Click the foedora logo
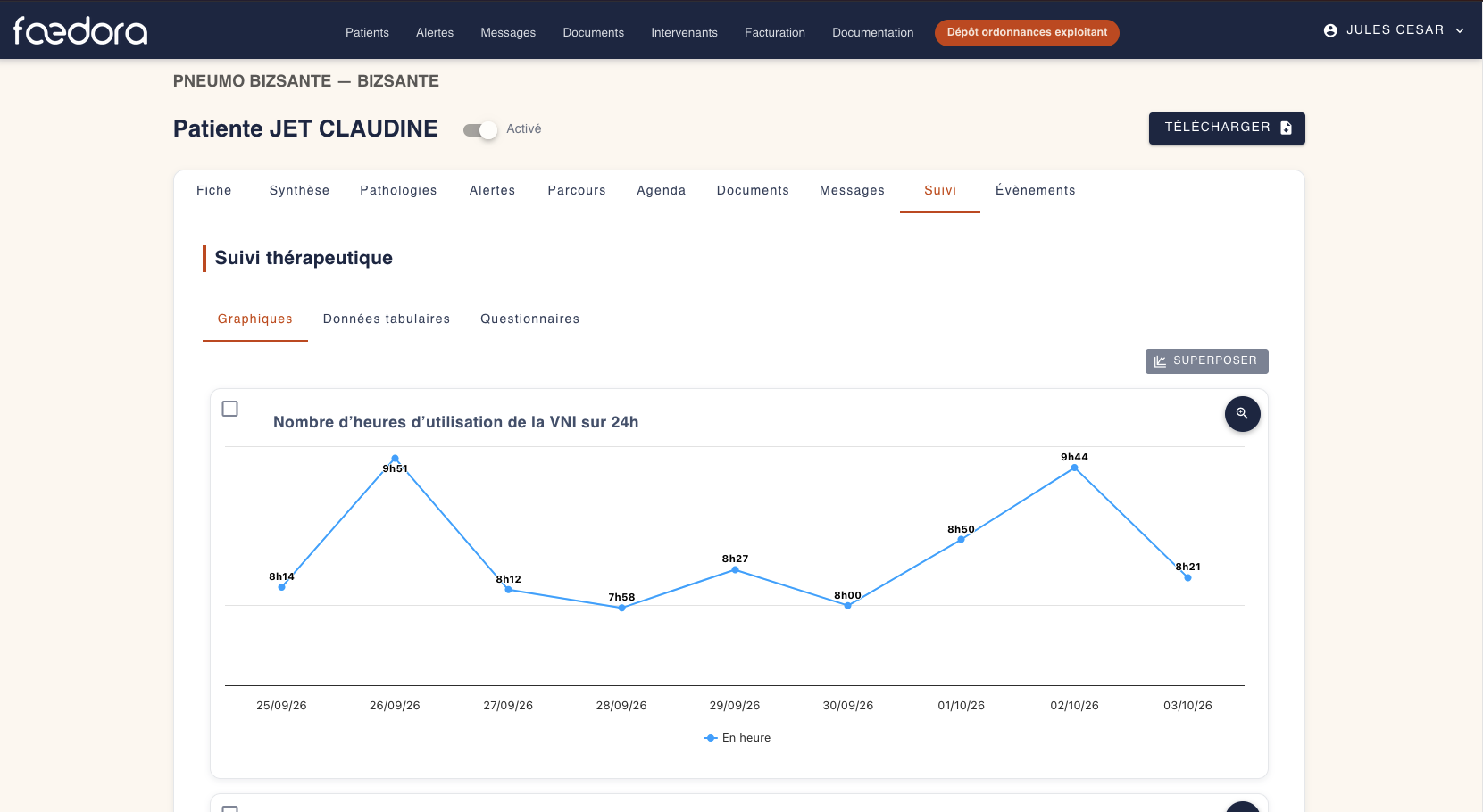The height and width of the screenshot is (812, 1483). pyautogui.click(x=80, y=31)
